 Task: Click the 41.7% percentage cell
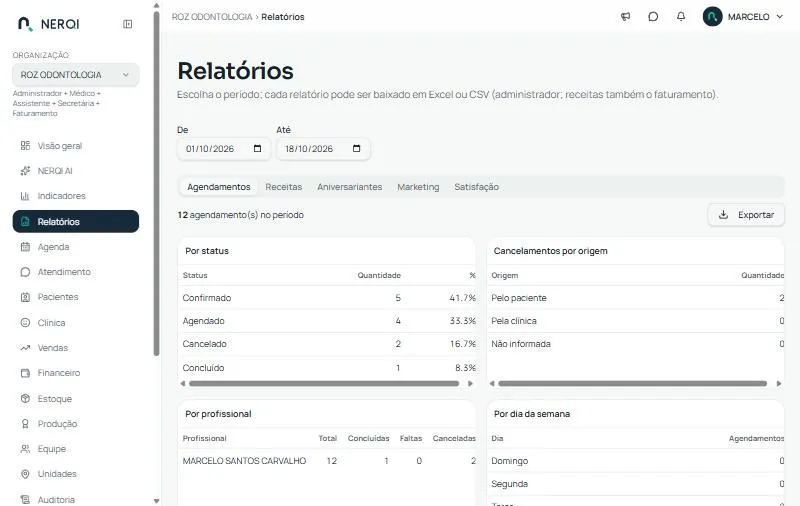click(462, 297)
